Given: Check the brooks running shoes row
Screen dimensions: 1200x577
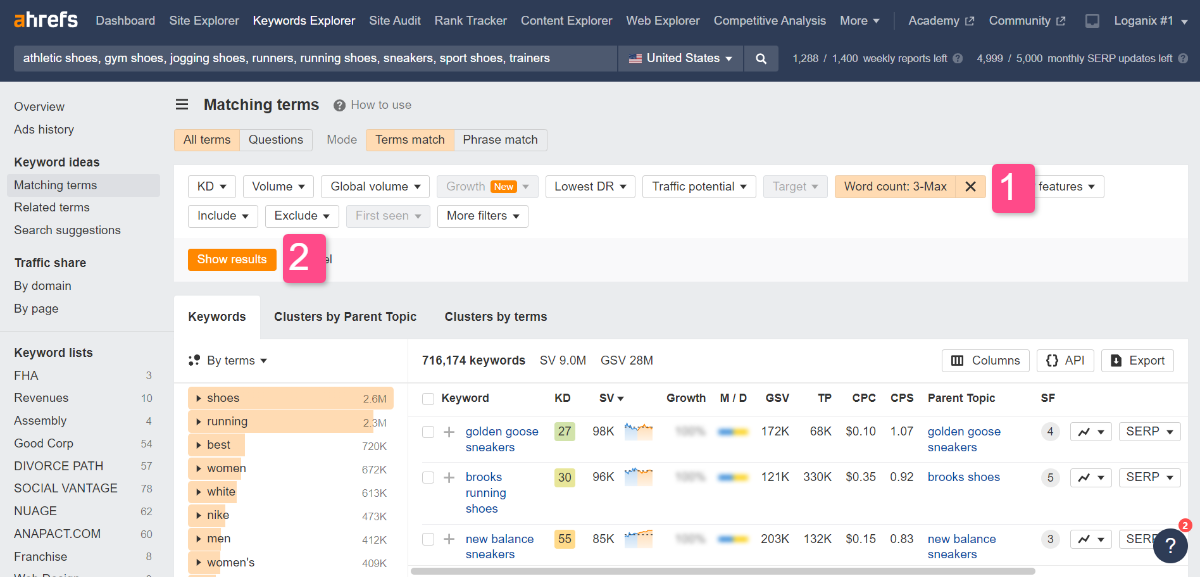Looking at the screenshot, I should coord(428,477).
